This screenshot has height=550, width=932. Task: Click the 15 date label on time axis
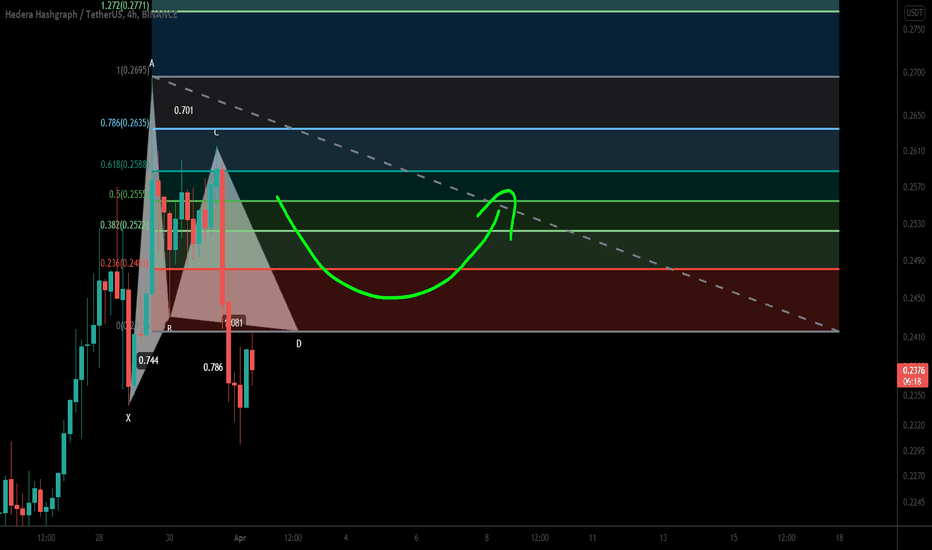tap(733, 538)
